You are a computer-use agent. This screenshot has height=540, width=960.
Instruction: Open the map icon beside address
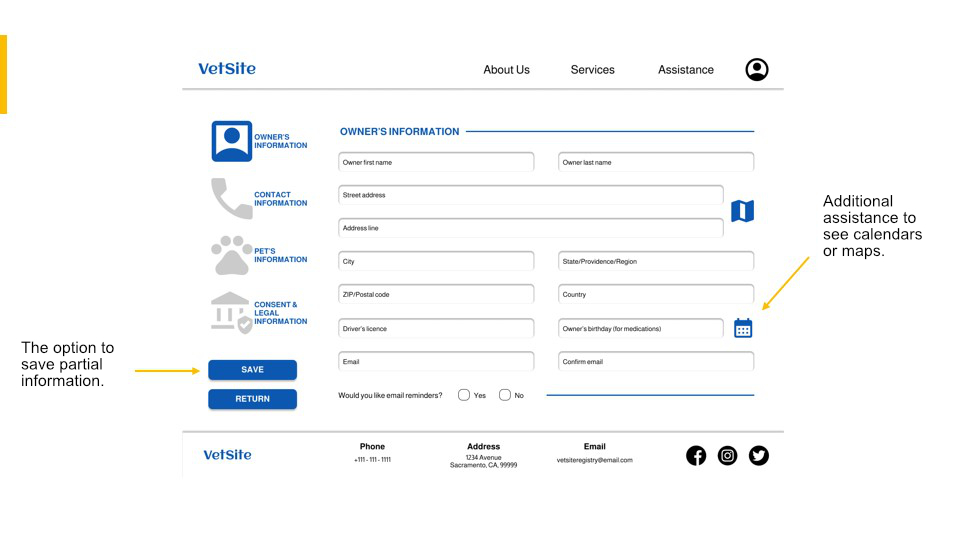coord(743,211)
